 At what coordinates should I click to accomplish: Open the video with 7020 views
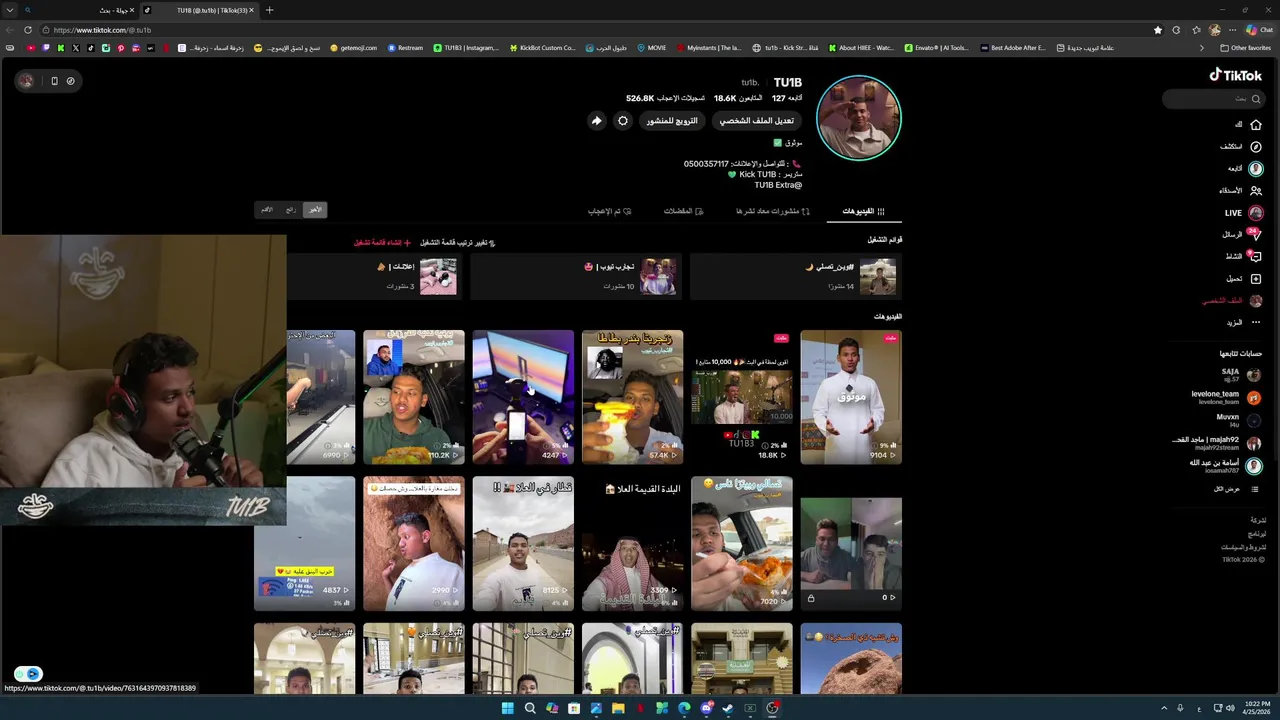741,543
